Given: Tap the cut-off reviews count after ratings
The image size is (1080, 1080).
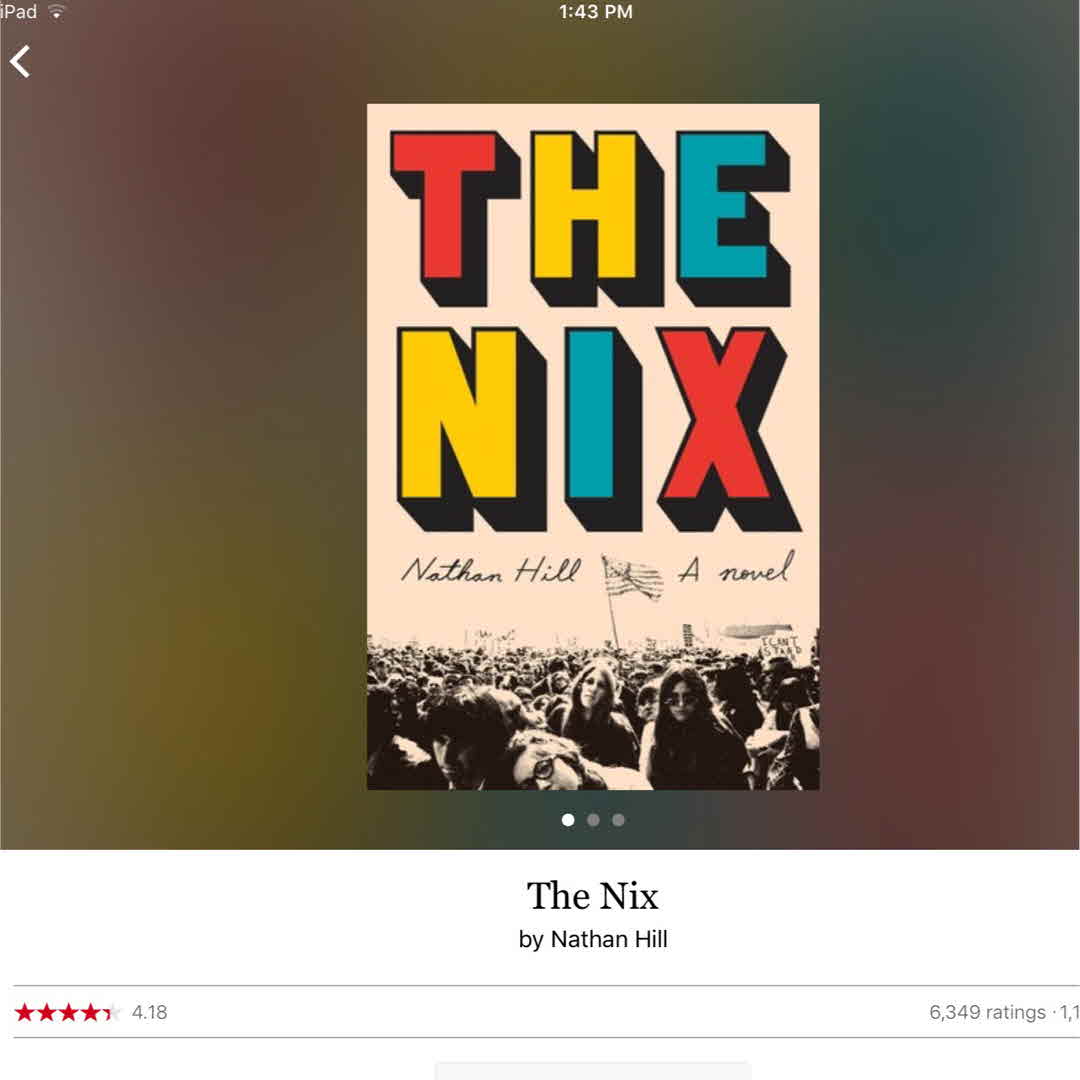Looking at the screenshot, I should click(x=1070, y=1012).
